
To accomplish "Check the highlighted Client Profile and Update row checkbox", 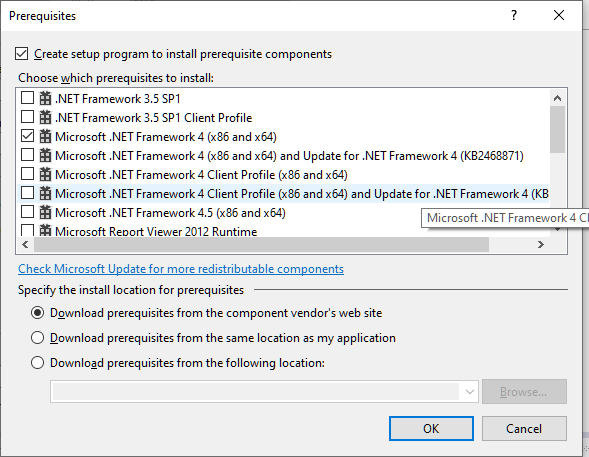I will 27,193.
